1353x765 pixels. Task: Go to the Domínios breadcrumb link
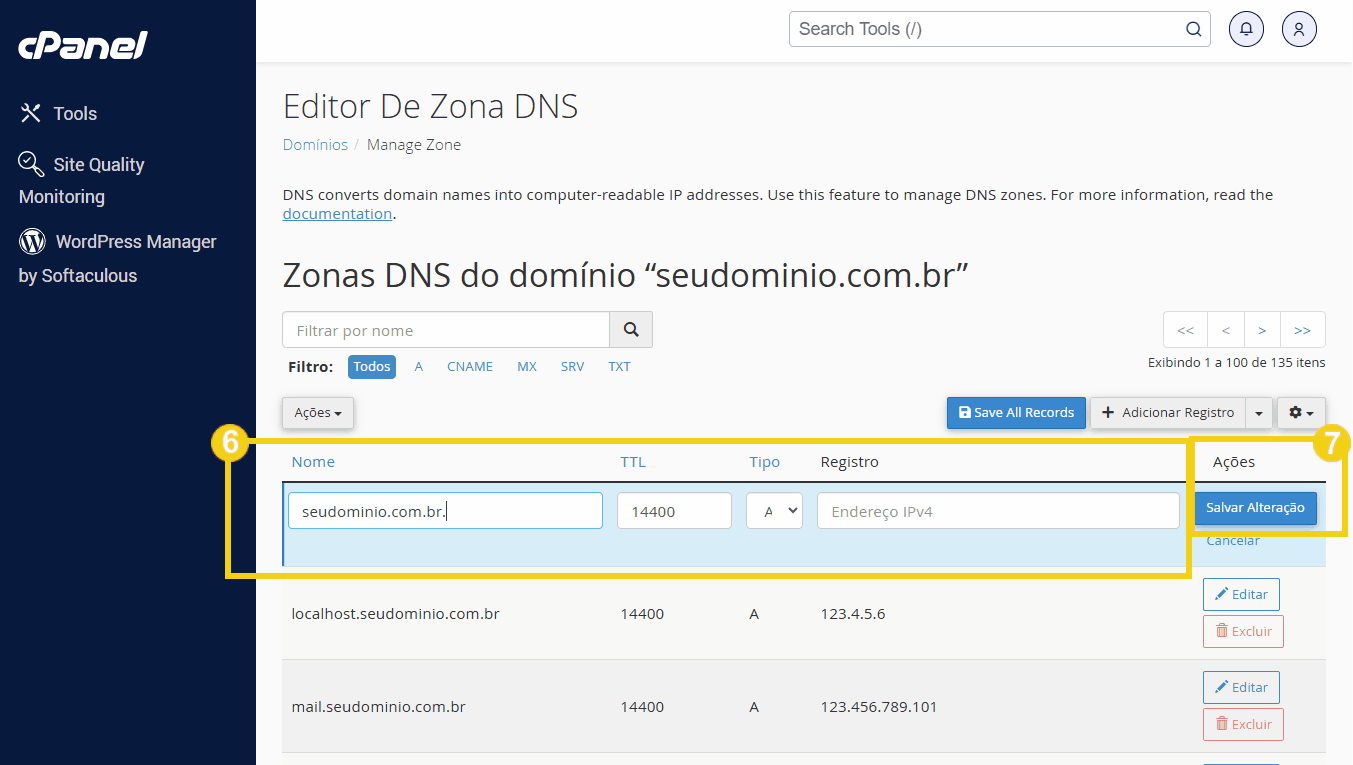(x=315, y=145)
